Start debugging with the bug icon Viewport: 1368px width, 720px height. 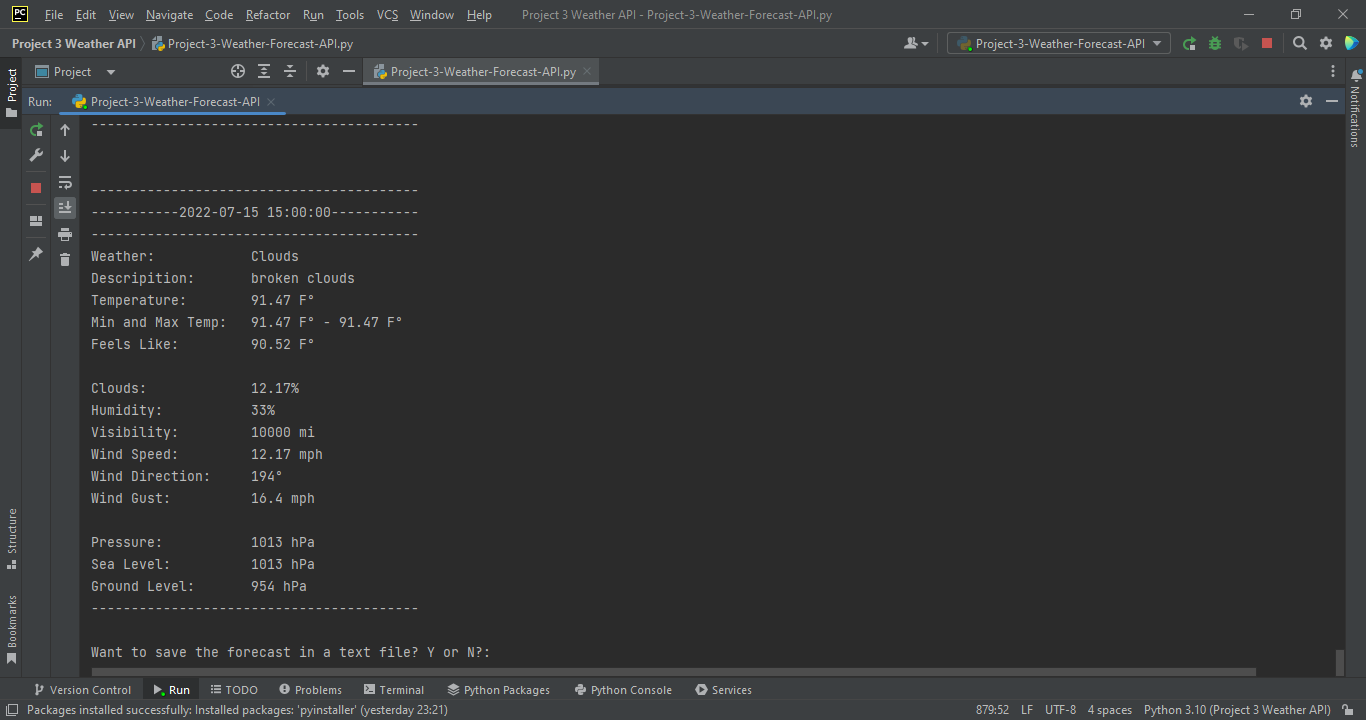(1213, 43)
